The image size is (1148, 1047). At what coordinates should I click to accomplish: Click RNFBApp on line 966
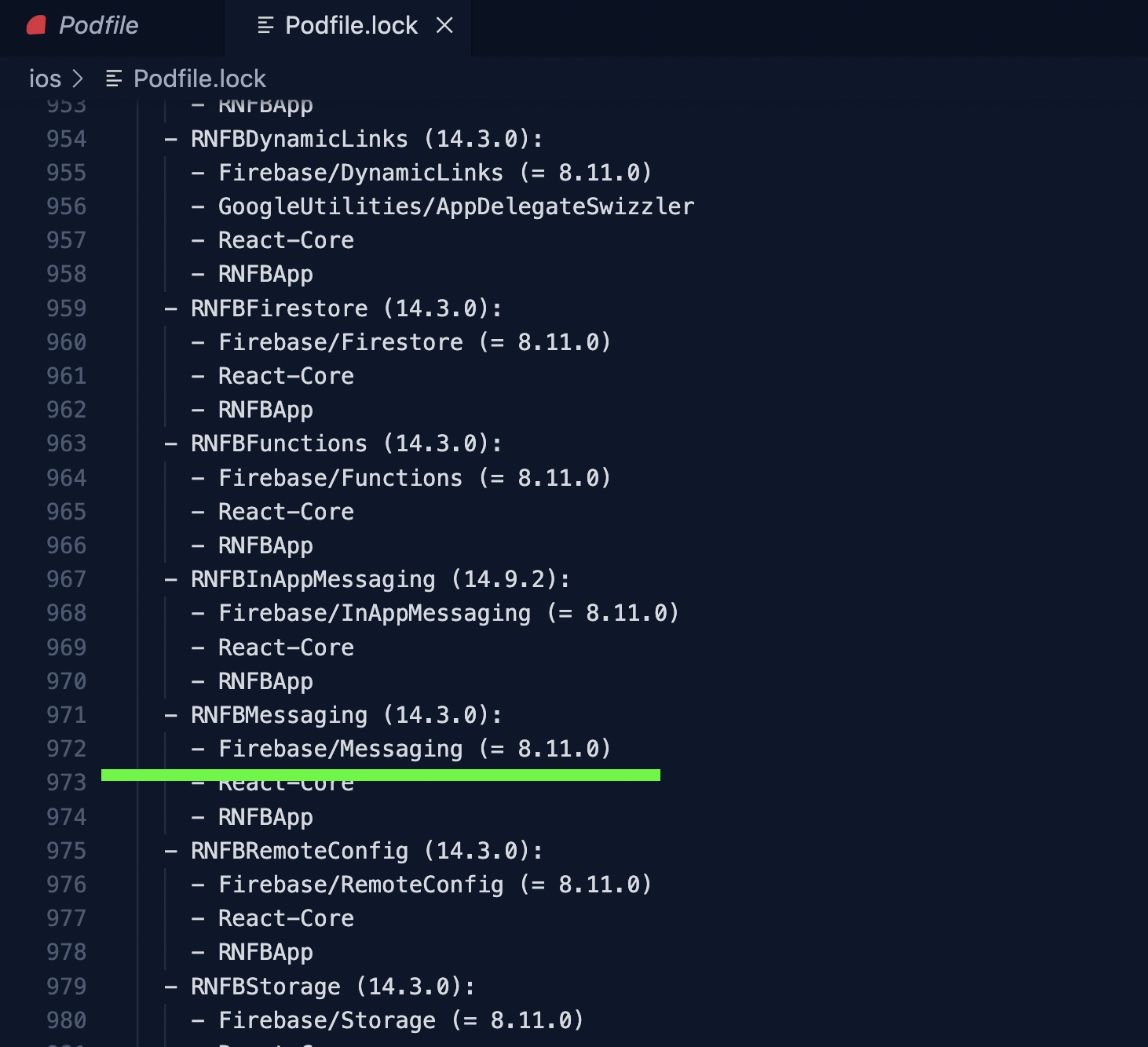[x=265, y=546]
